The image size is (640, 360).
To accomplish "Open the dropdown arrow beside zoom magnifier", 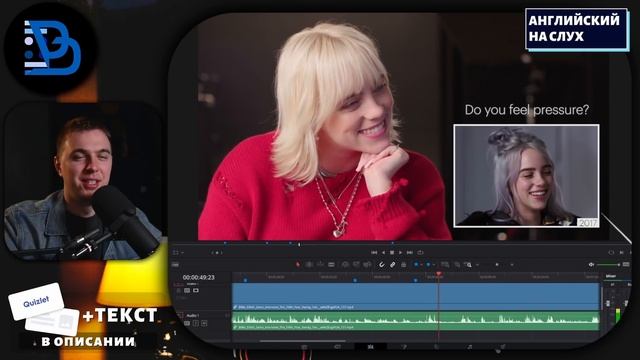I will point(477,264).
